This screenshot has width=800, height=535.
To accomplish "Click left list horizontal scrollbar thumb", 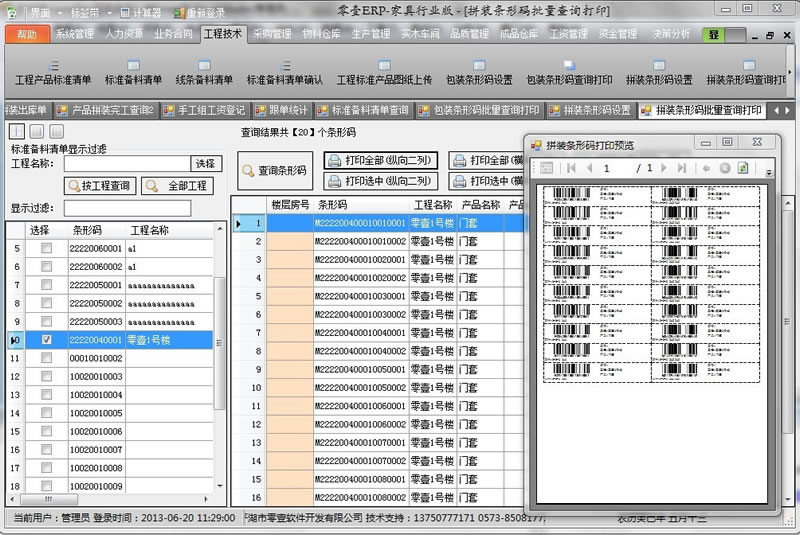I will tap(48, 499).
